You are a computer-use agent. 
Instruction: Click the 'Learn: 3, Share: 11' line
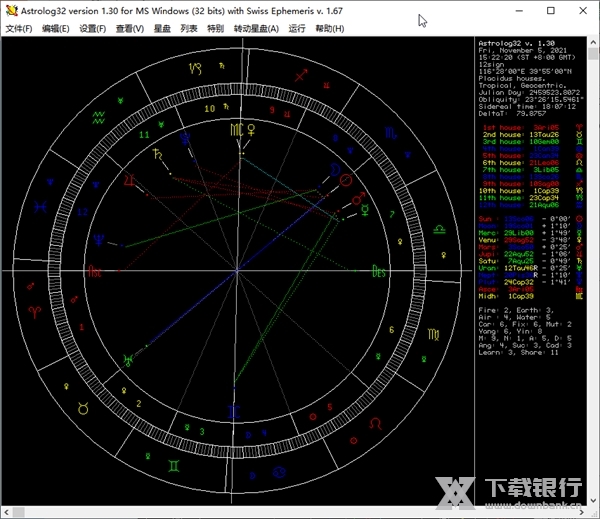pyautogui.click(x=518, y=353)
